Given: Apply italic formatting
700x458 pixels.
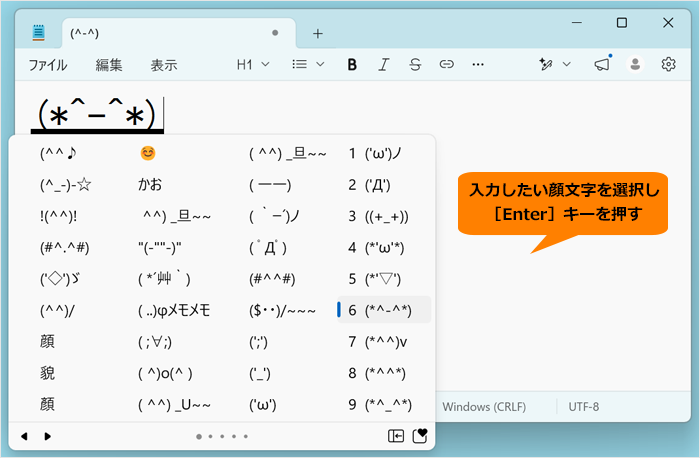Looking at the screenshot, I should click(383, 65).
